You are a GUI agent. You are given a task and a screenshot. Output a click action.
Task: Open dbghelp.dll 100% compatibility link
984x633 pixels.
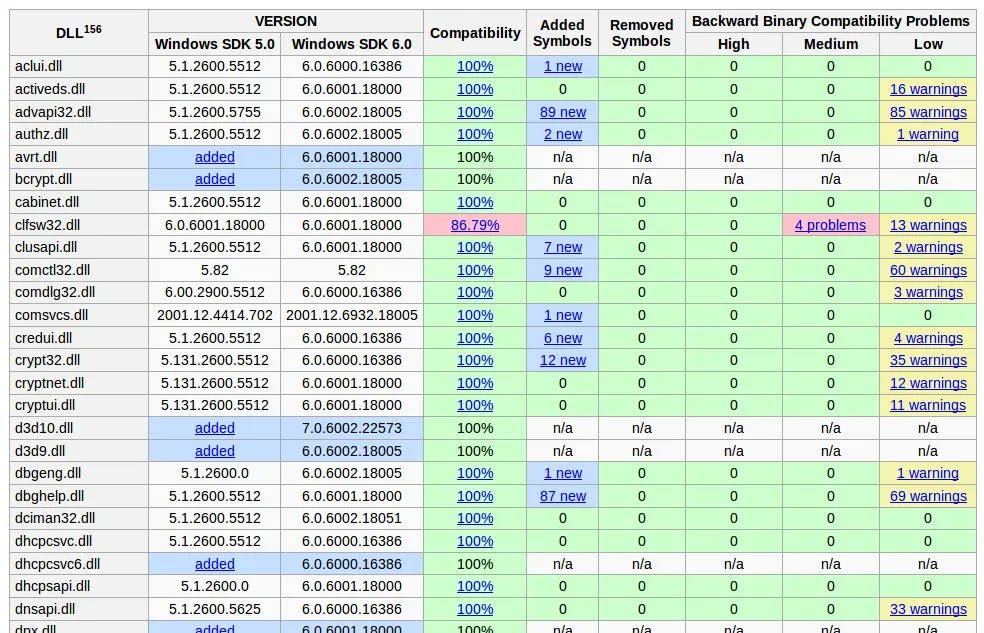point(475,496)
